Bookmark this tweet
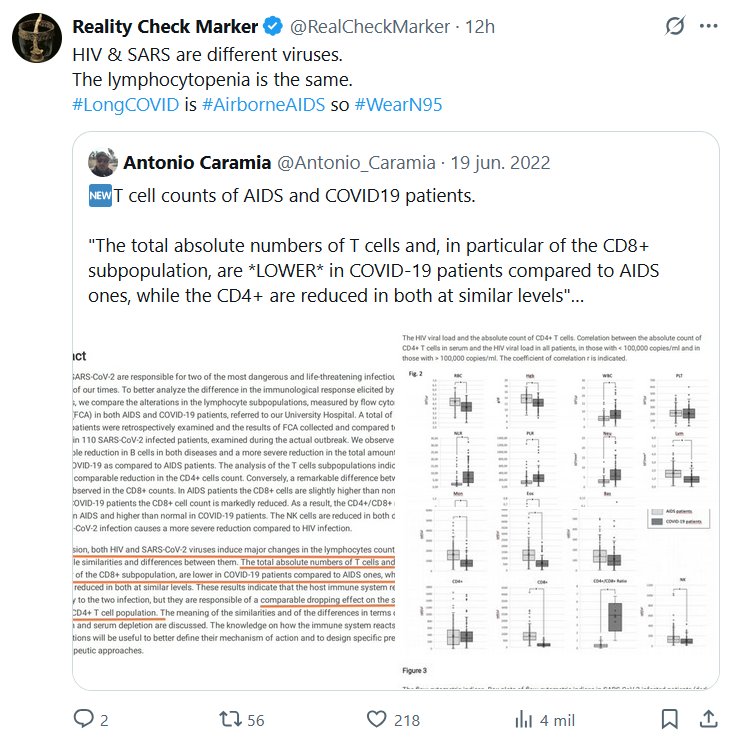 671,719
